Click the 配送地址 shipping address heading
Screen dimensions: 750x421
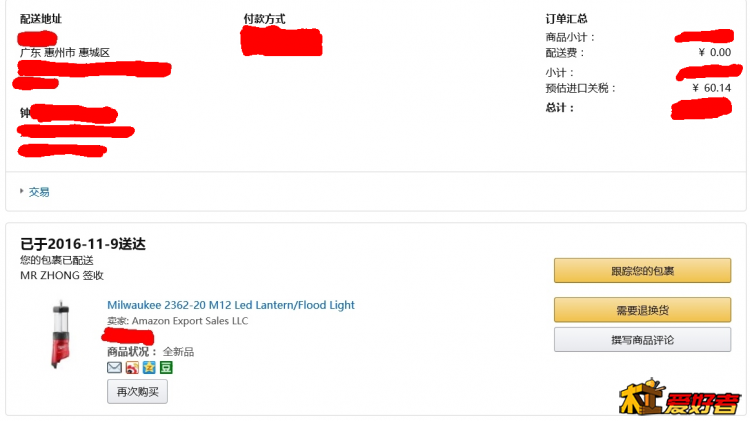[x=41, y=19]
